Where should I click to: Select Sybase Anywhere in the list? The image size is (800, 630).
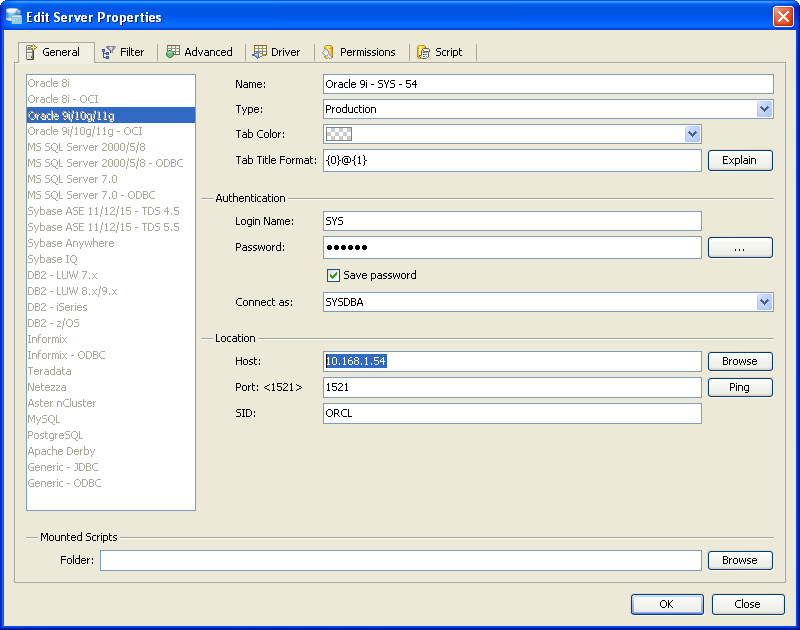111,243
